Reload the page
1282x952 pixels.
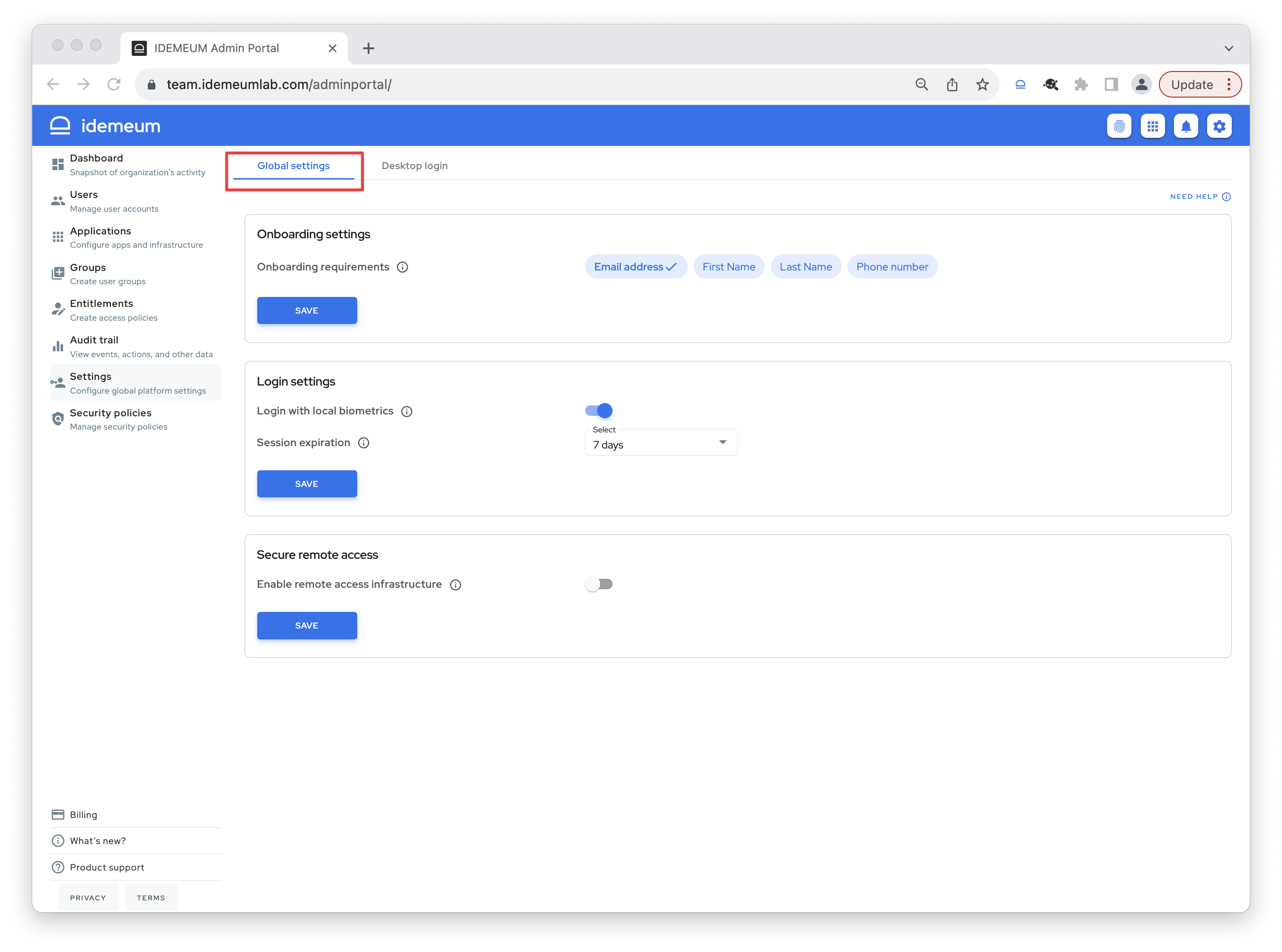(114, 85)
